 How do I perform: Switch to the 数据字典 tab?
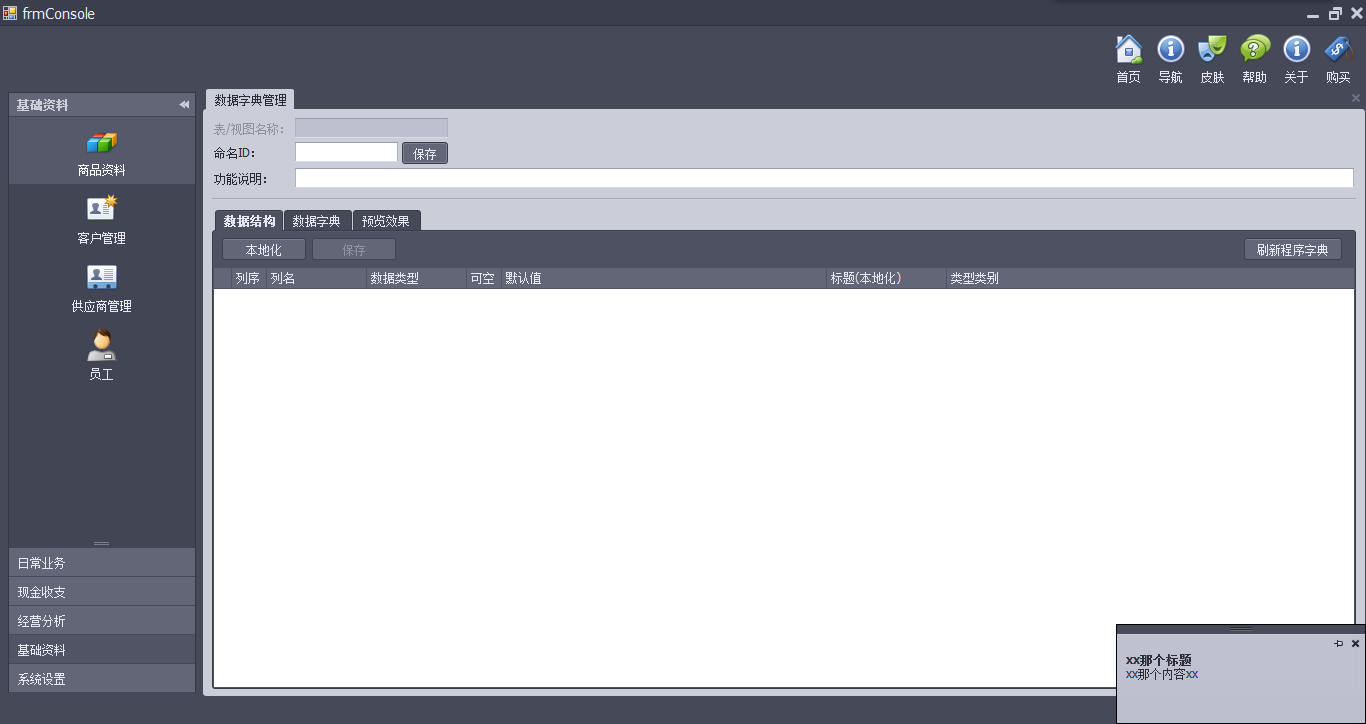317,221
